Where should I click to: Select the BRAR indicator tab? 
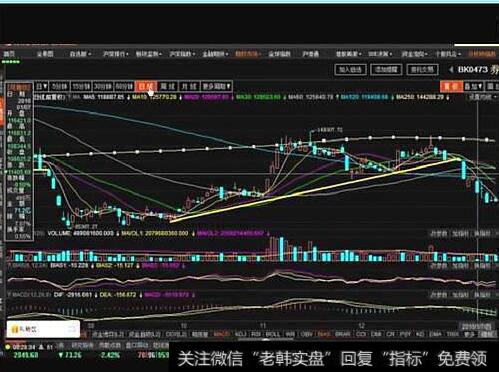[x=343, y=334]
